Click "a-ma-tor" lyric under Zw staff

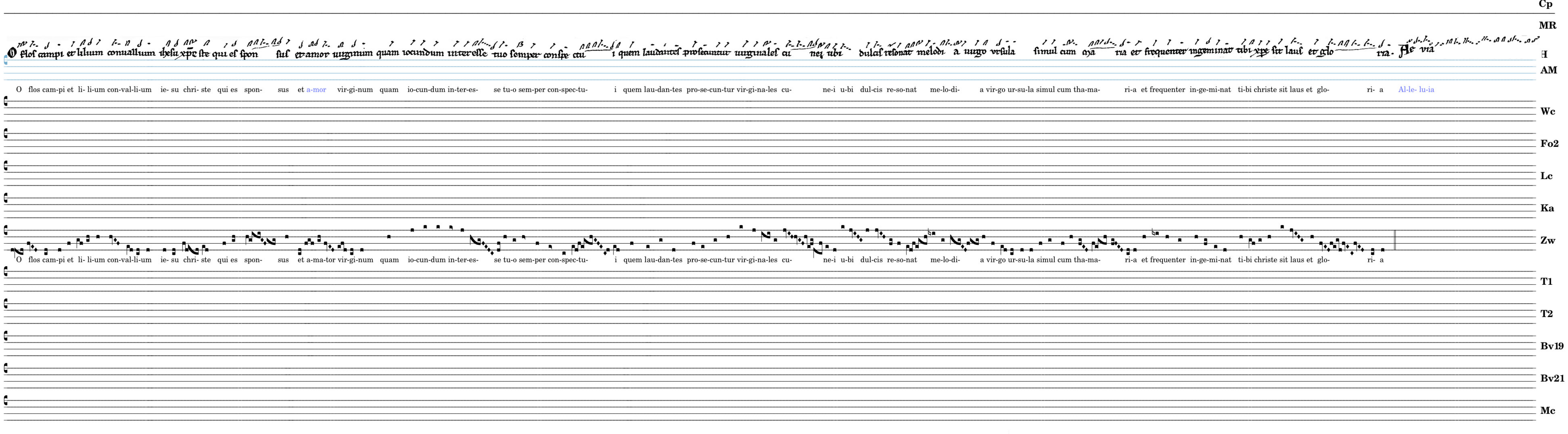[x=321, y=260]
